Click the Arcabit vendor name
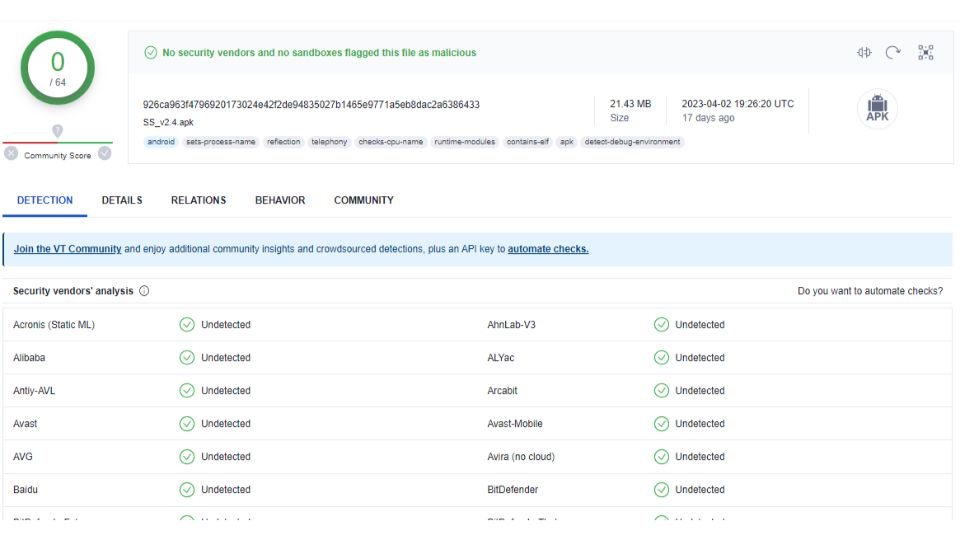960x540 pixels. tap(503, 391)
